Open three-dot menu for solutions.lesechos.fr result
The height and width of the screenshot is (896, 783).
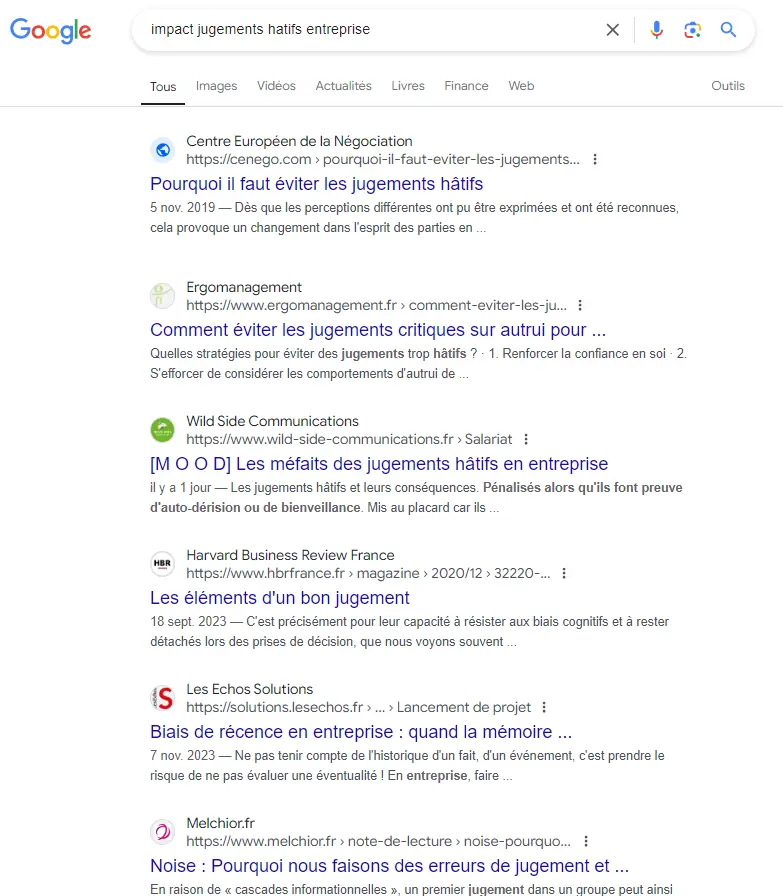pos(544,707)
